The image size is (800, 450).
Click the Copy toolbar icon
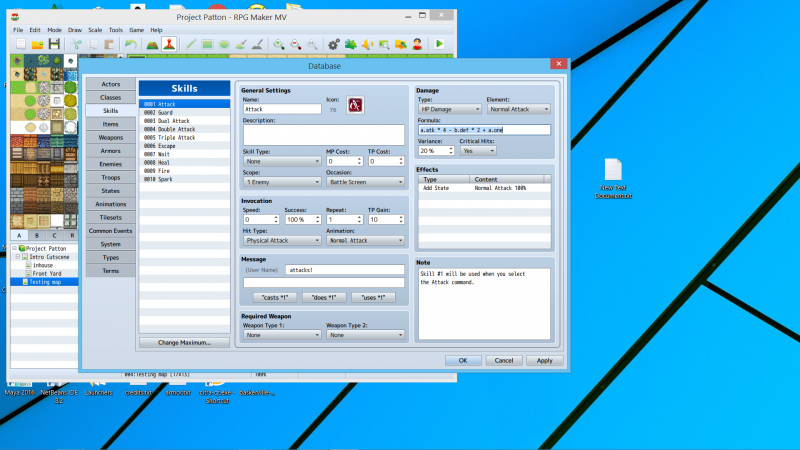tap(93, 44)
